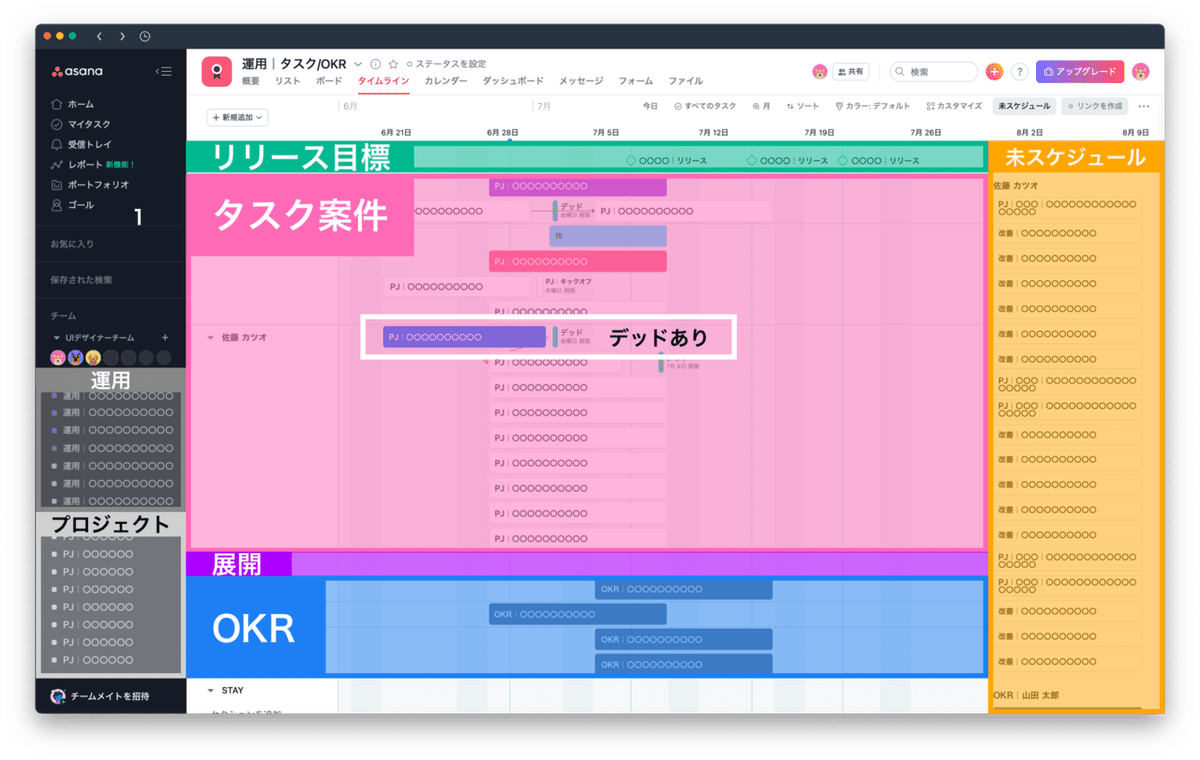1200x760 pixels.
Task: Click the 6月 21日 date header
Action: pyautogui.click(x=396, y=132)
